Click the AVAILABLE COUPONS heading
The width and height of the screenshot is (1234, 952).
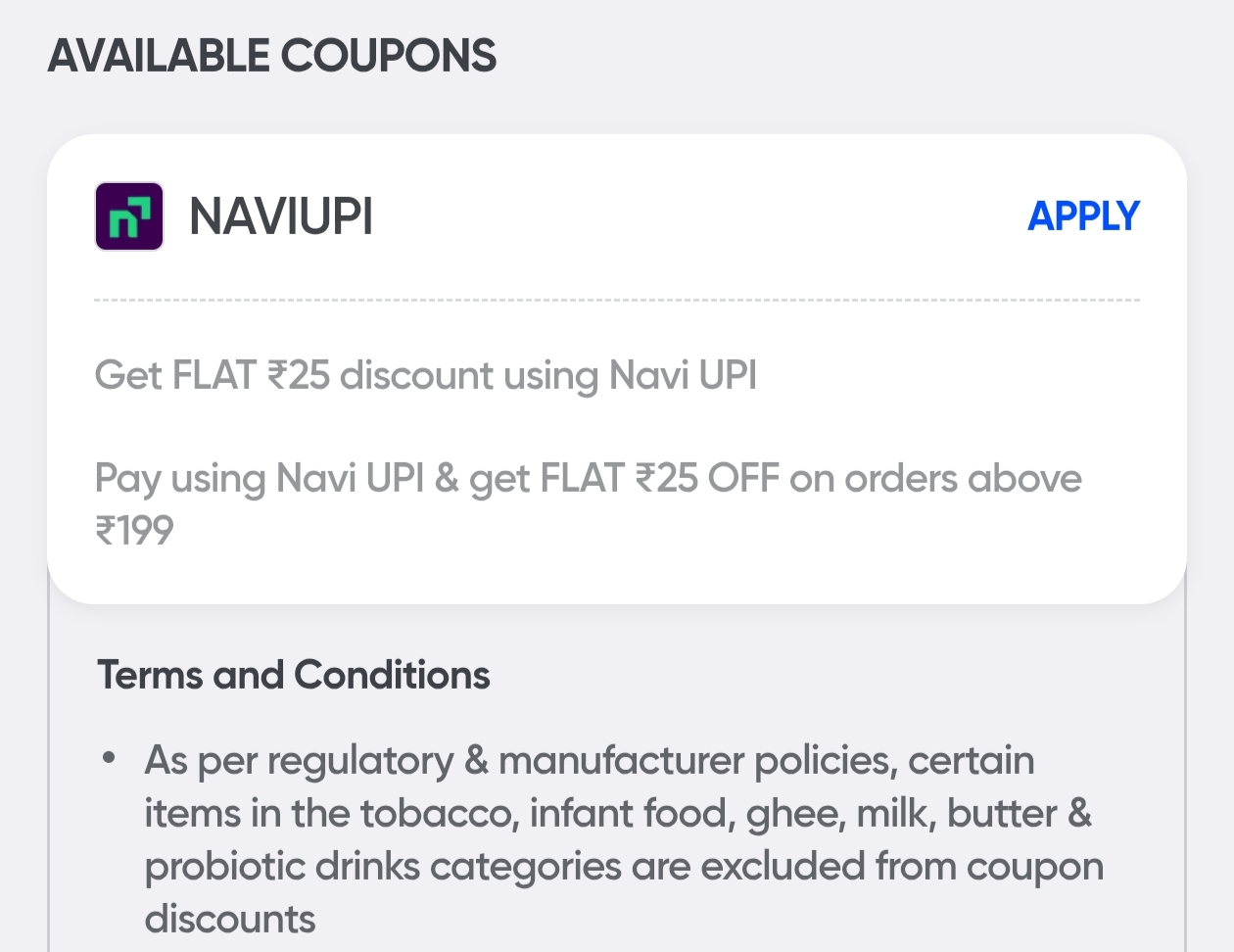273,56
